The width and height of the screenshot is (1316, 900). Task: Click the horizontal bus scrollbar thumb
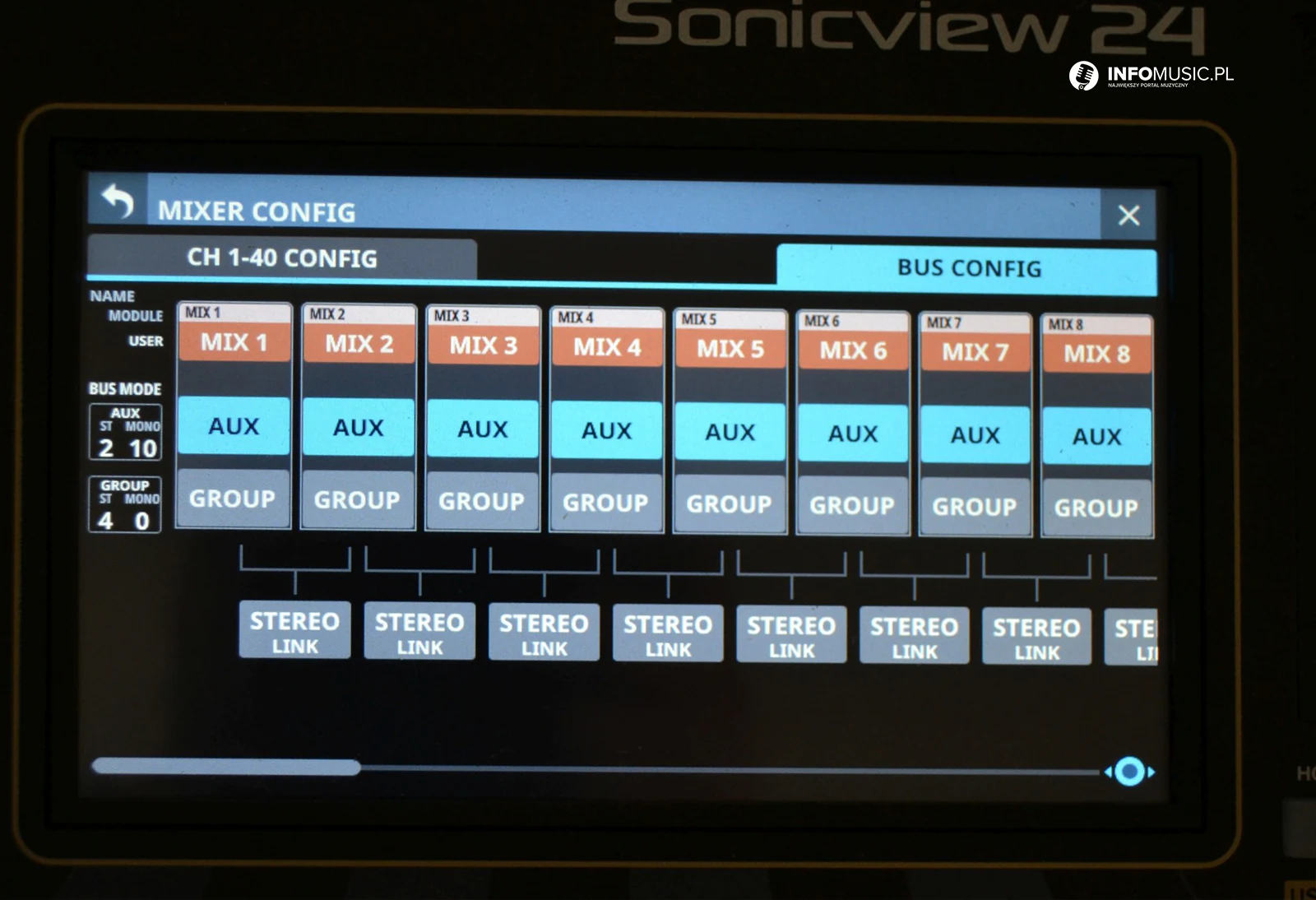coord(226,767)
